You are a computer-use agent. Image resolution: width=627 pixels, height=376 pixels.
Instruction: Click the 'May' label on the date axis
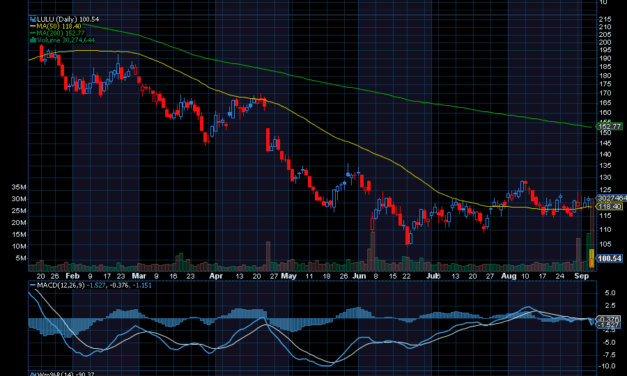pyautogui.click(x=289, y=276)
